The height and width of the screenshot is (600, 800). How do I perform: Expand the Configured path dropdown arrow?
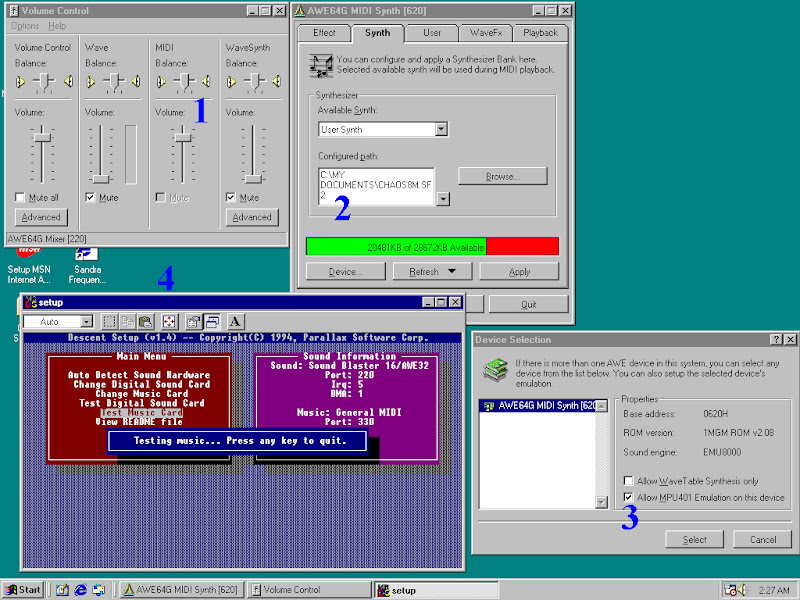coord(443,198)
